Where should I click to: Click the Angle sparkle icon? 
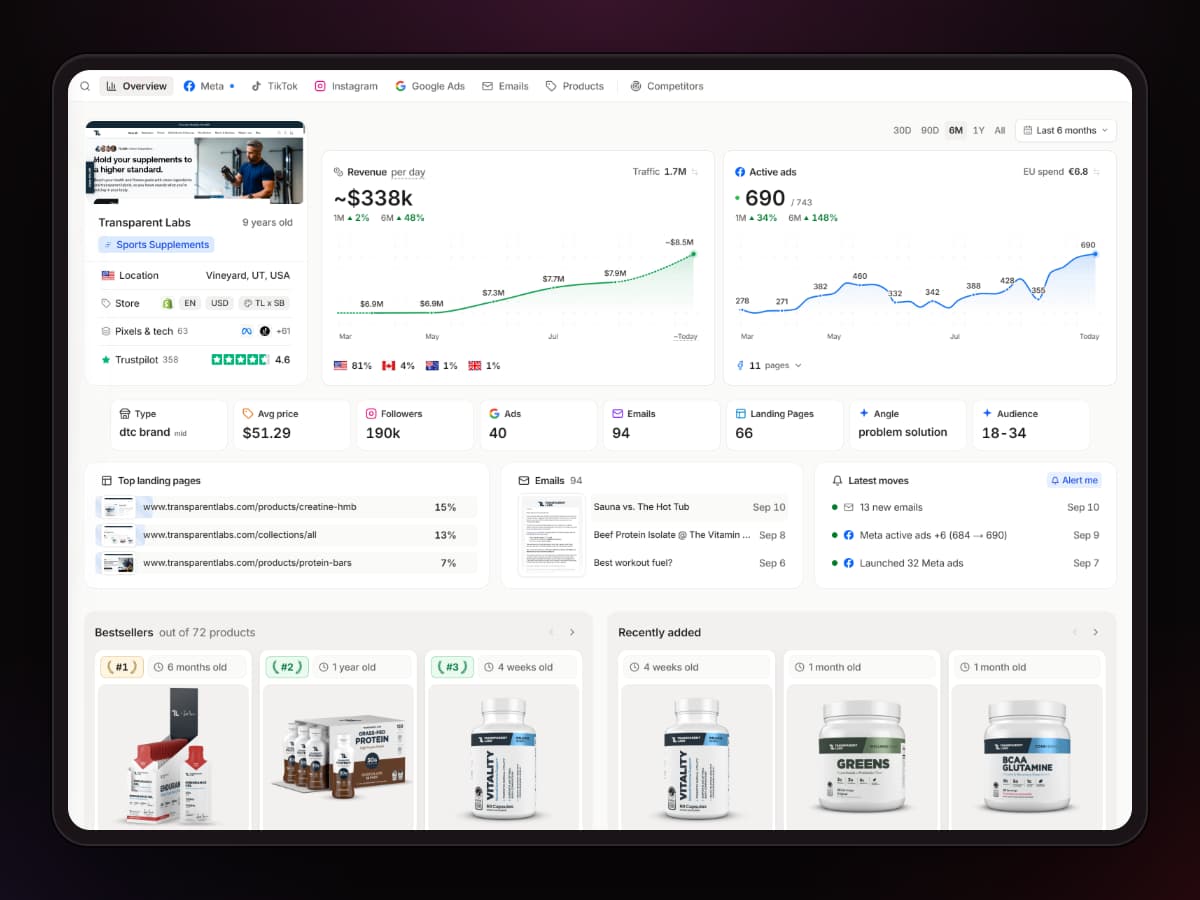[864, 413]
